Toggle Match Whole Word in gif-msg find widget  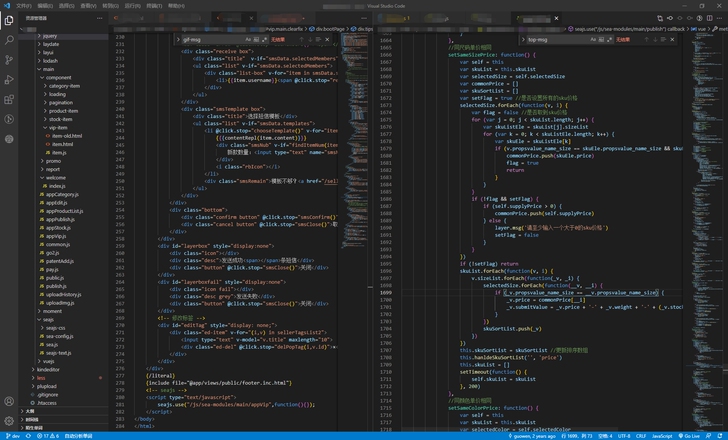(x=256, y=39)
